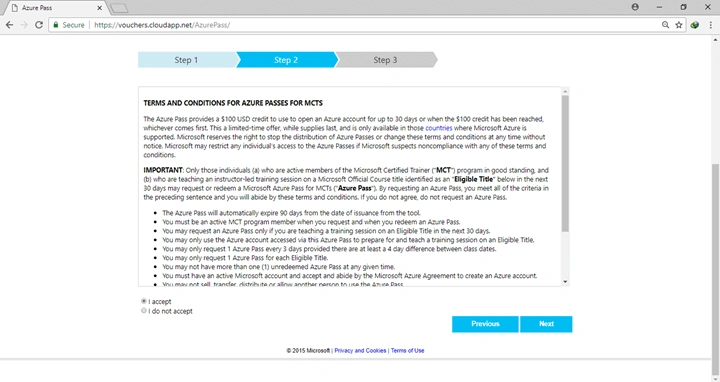The image size is (720, 382).
Task: Click the Eligible Title bold text
Action: [473, 179]
